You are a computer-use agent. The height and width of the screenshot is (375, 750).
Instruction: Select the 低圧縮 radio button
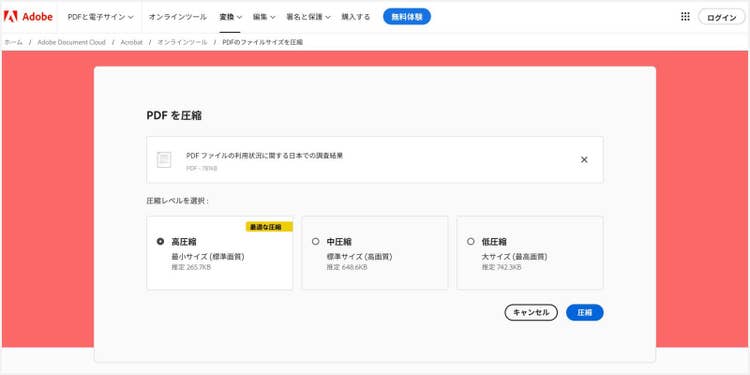471,242
